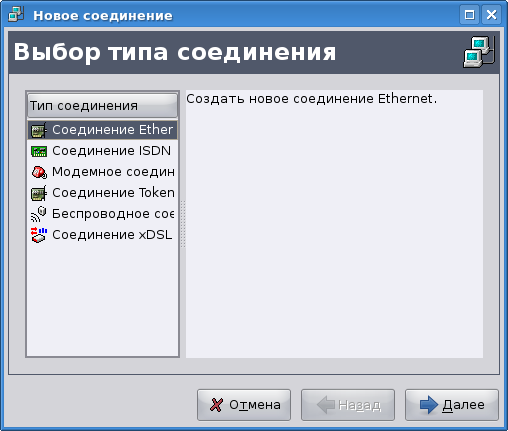Click the green ISDN card icon
This screenshot has height=431, width=508.
pos(39,151)
